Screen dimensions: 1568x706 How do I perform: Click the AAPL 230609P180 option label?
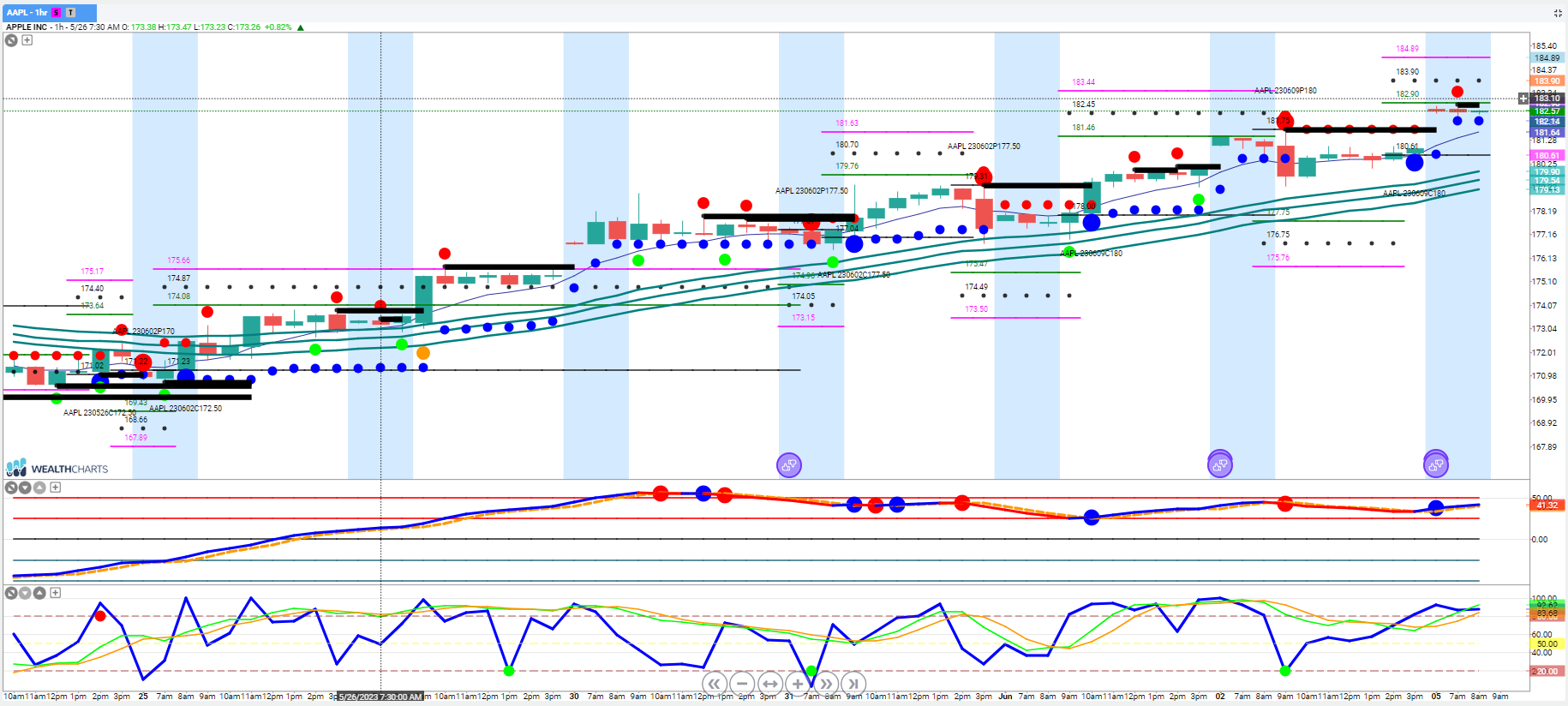[x=1285, y=90]
